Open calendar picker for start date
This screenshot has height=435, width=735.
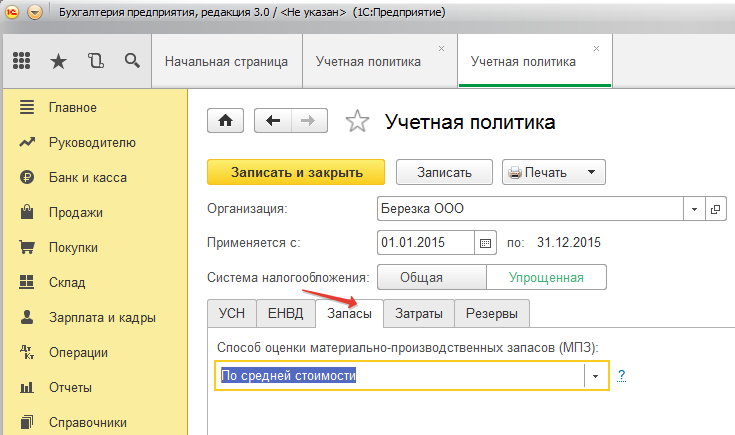pos(486,243)
